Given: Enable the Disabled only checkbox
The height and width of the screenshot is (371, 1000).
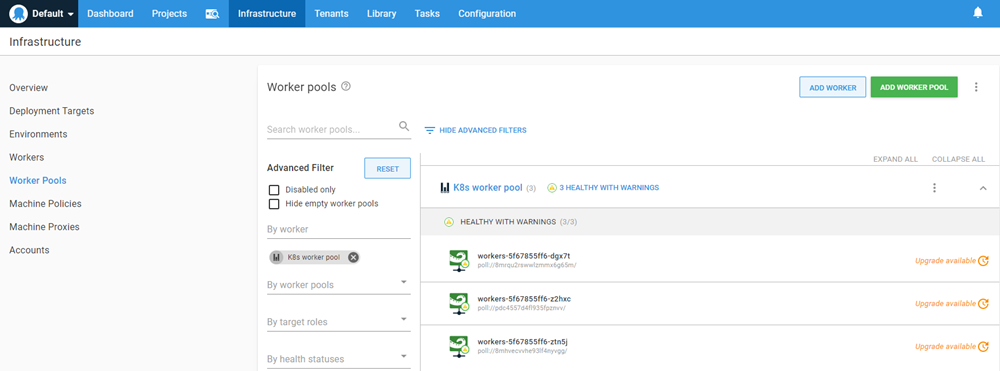Looking at the screenshot, I should (274, 190).
